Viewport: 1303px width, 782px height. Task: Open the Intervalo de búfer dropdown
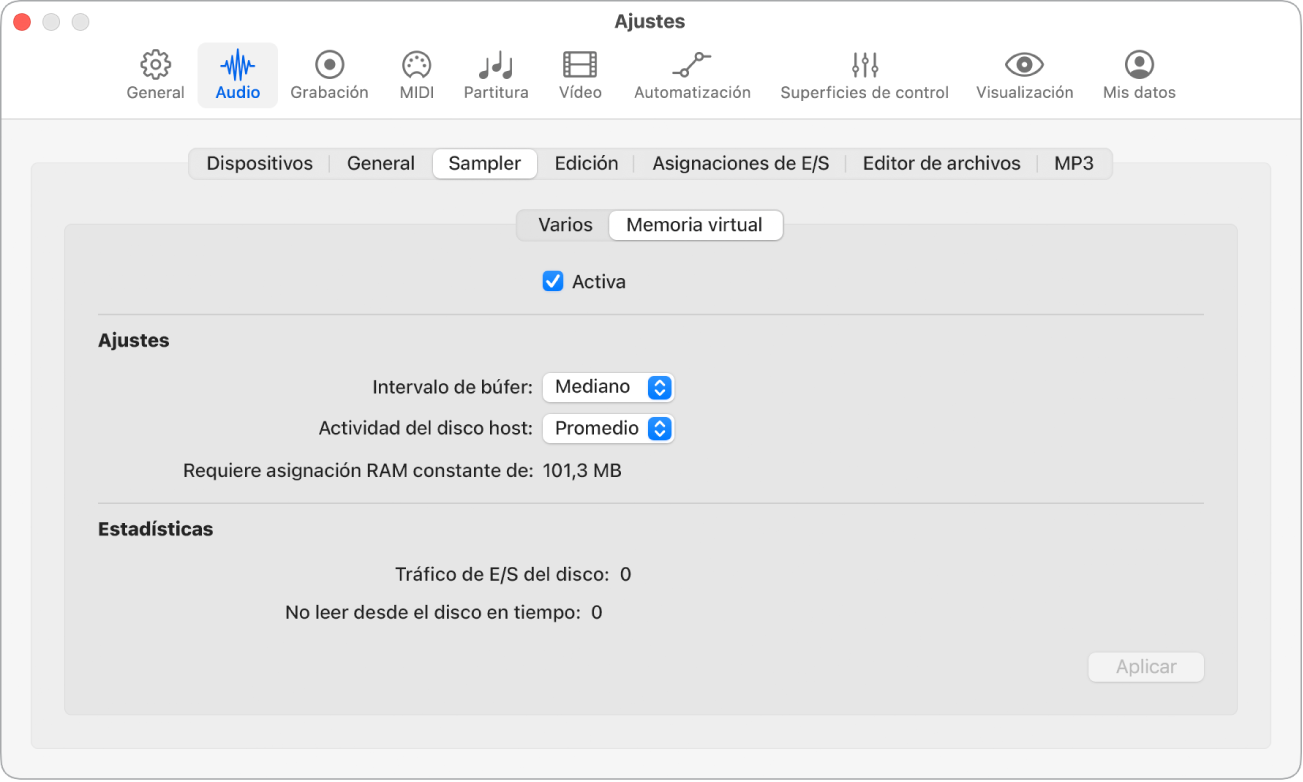coord(608,387)
